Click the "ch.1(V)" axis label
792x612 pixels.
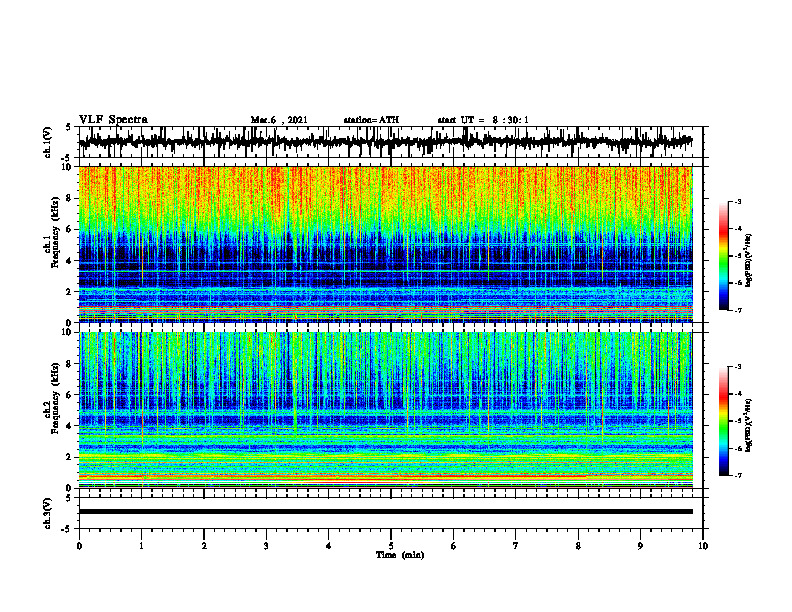point(48,142)
